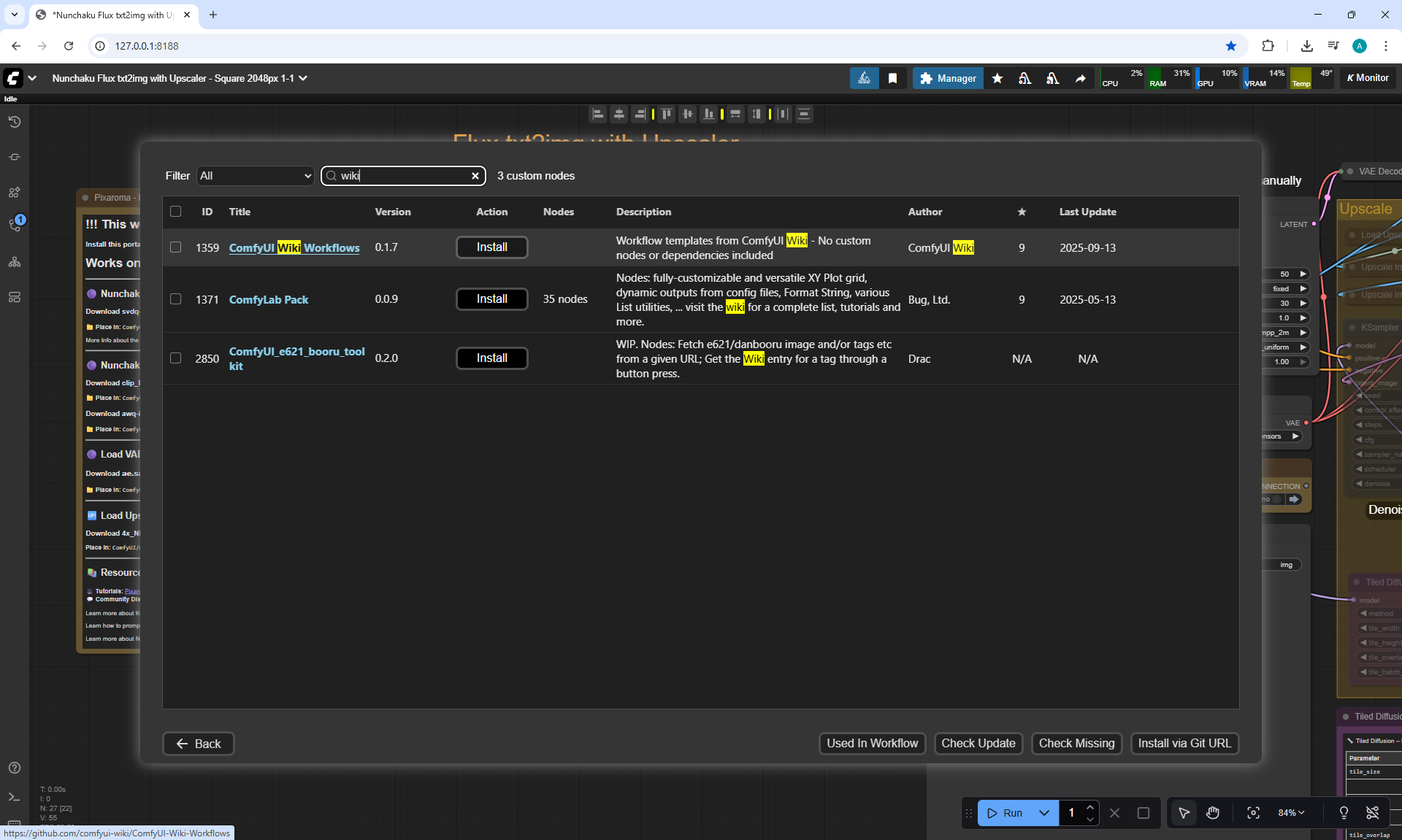
Task: Open the 84% zoom level dropdown
Action: click(x=1290, y=812)
